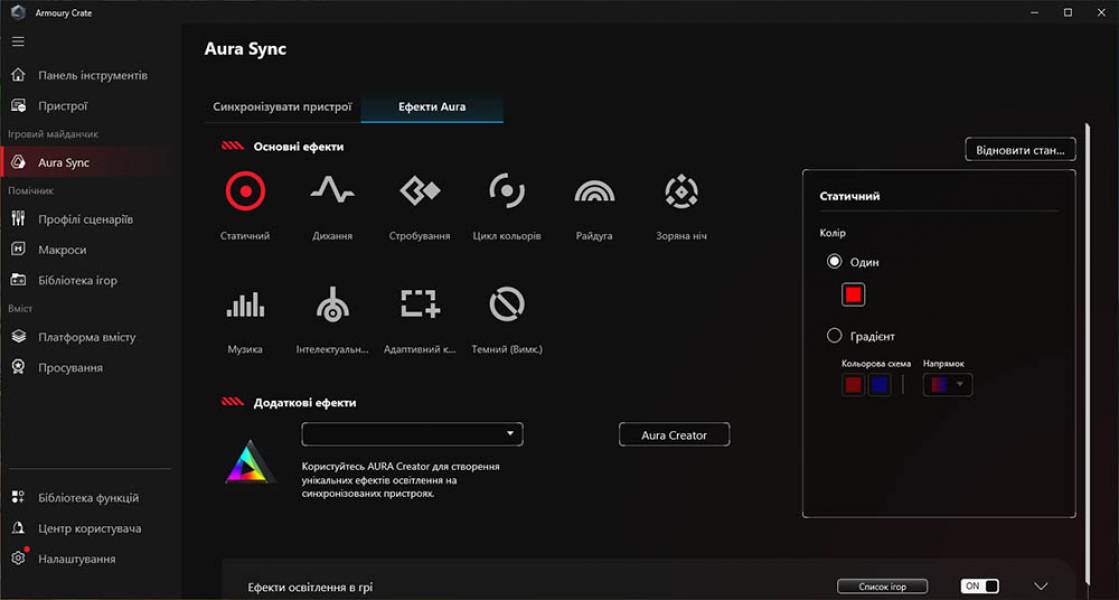Select the Цикл кольорів effect
This screenshot has width=1119, height=600.
506,192
